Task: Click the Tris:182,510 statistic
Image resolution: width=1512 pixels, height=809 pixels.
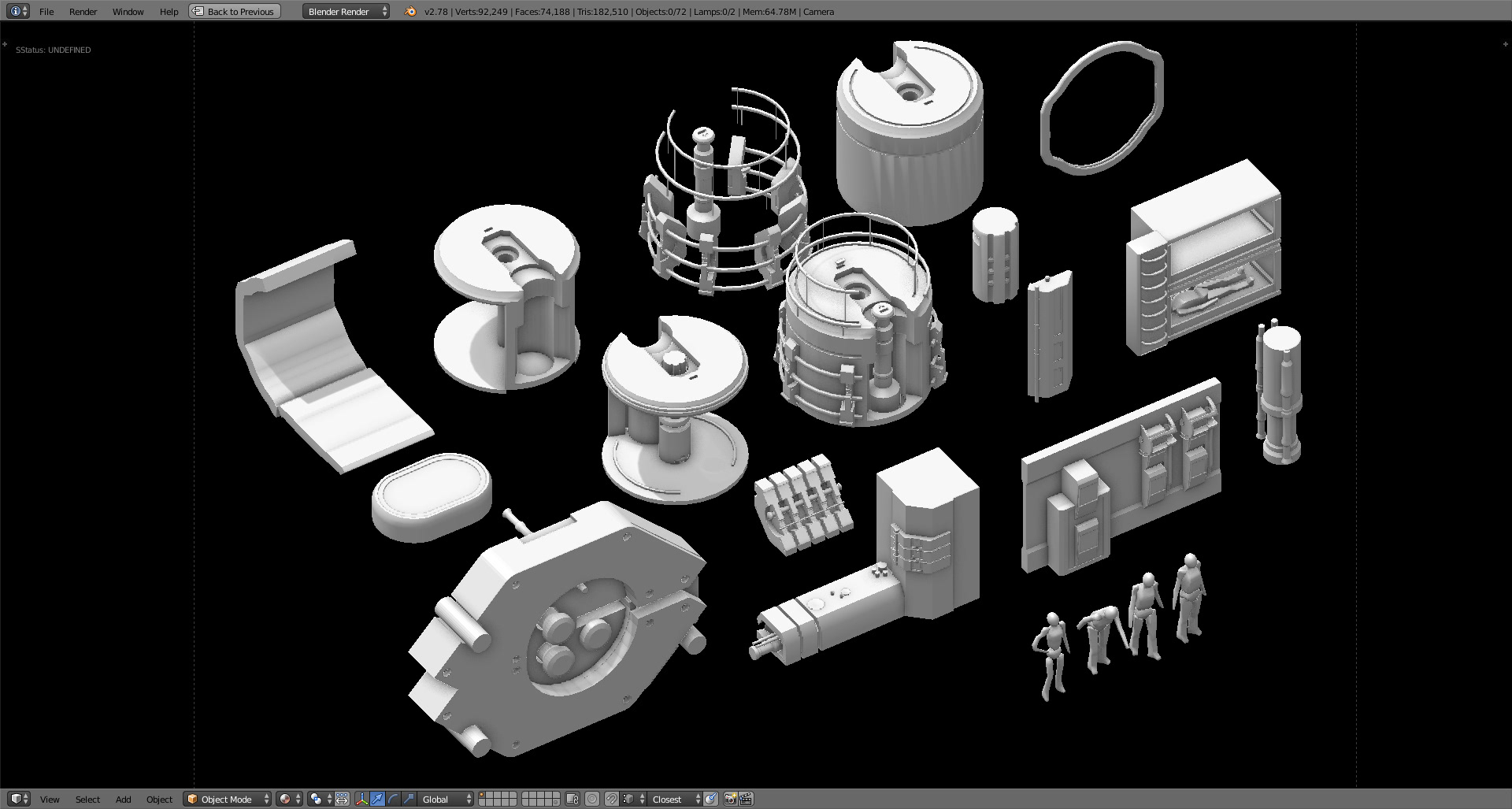Action: tap(602, 12)
